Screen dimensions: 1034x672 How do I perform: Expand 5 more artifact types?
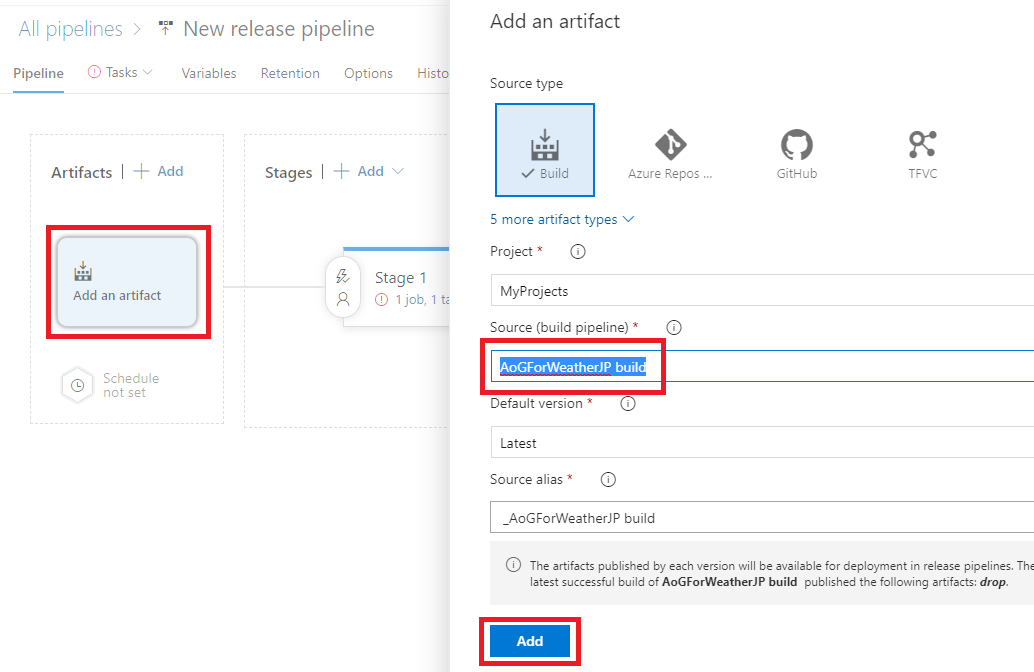coord(562,220)
